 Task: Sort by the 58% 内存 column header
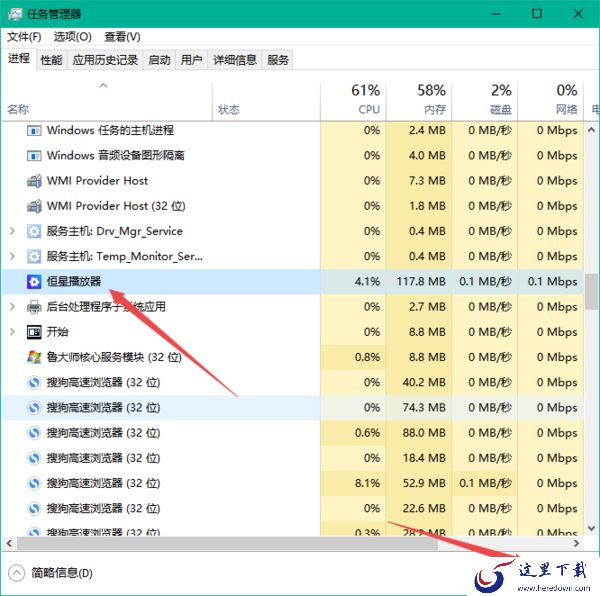click(x=419, y=100)
